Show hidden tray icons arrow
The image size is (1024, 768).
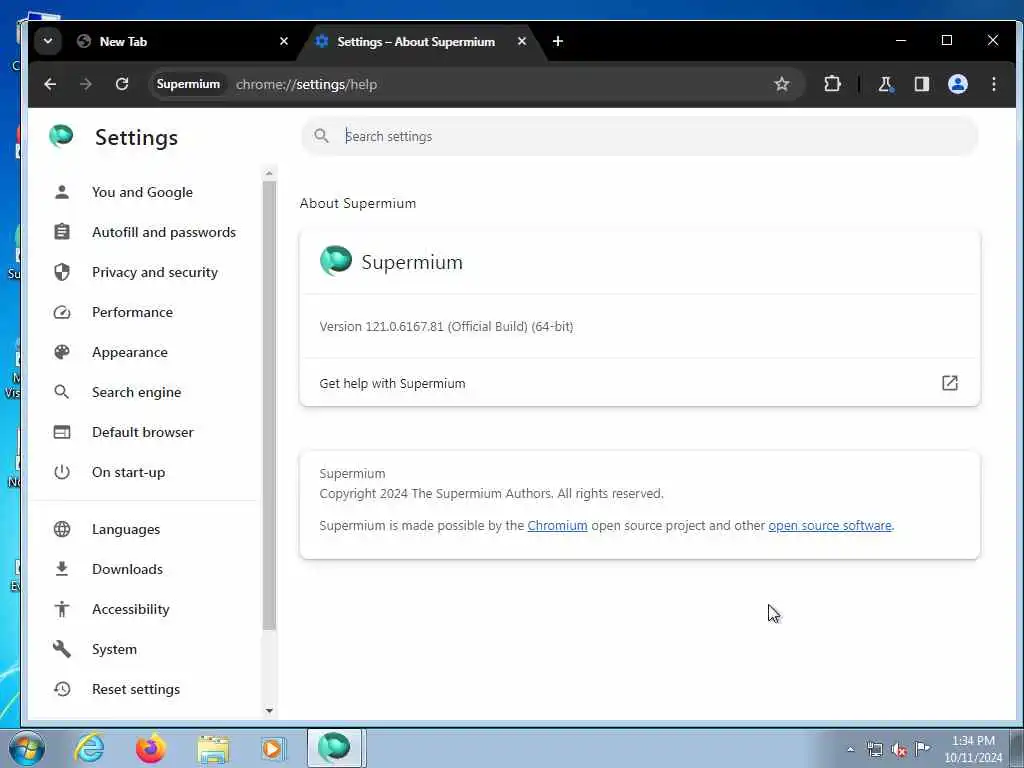click(850, 750)
